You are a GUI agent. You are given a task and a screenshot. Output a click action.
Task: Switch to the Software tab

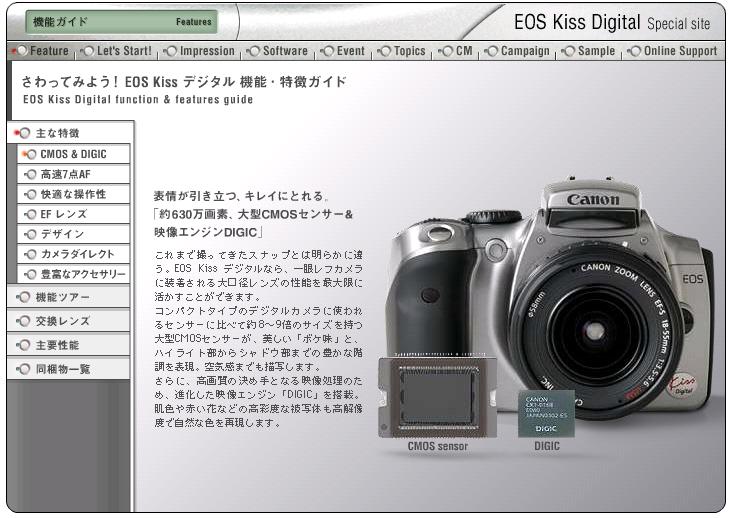277,51
